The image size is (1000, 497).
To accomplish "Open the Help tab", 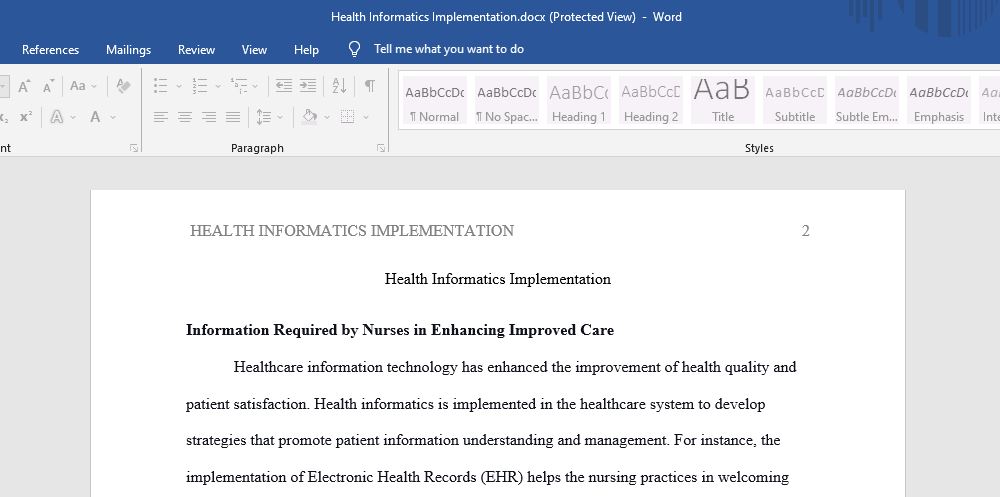I will [306, 50].
